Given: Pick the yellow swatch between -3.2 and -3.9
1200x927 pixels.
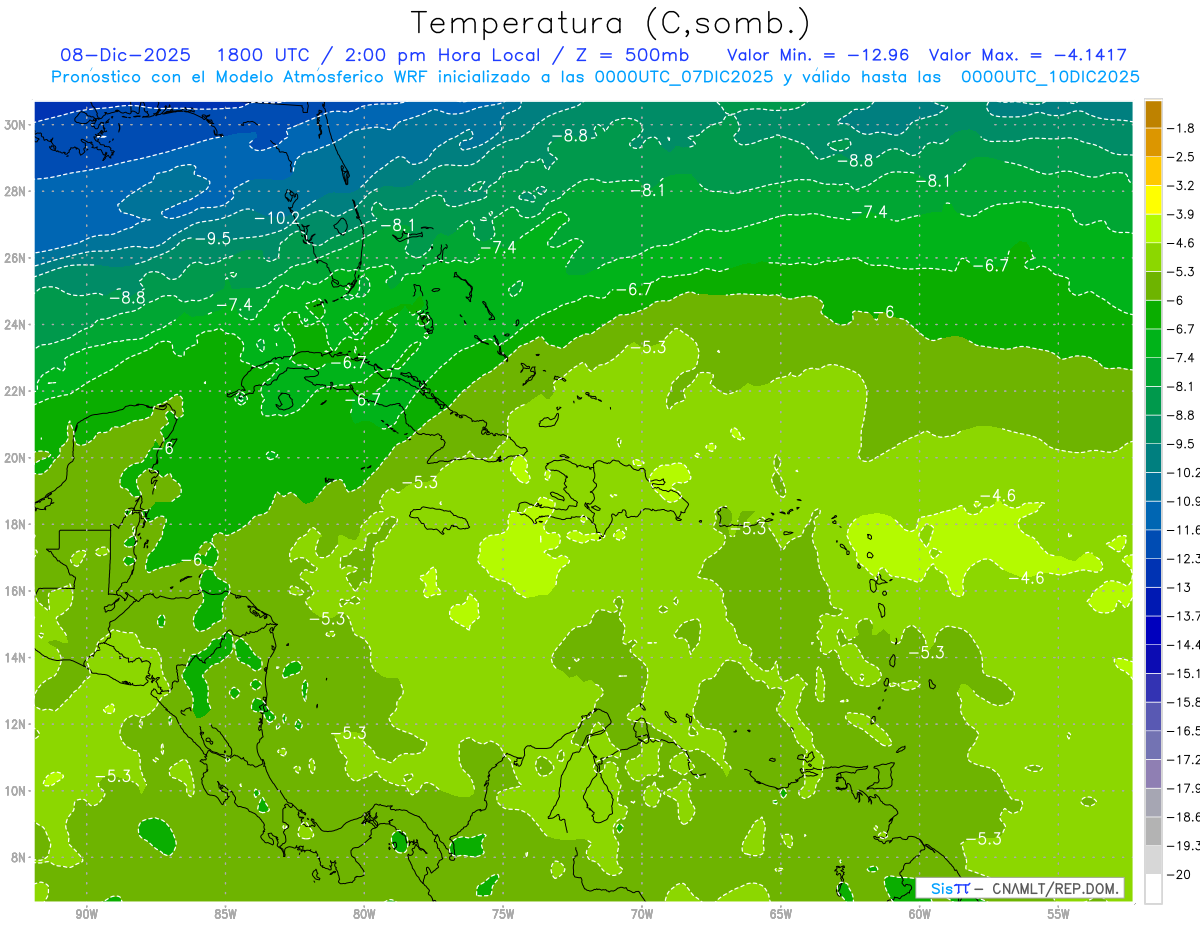Looking at the screenshot, I should [1153, 200].
